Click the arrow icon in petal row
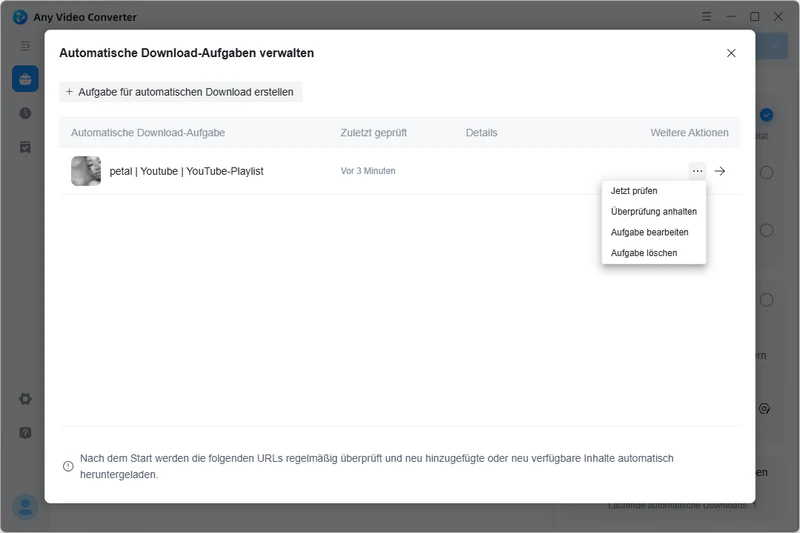 (720, 171)
